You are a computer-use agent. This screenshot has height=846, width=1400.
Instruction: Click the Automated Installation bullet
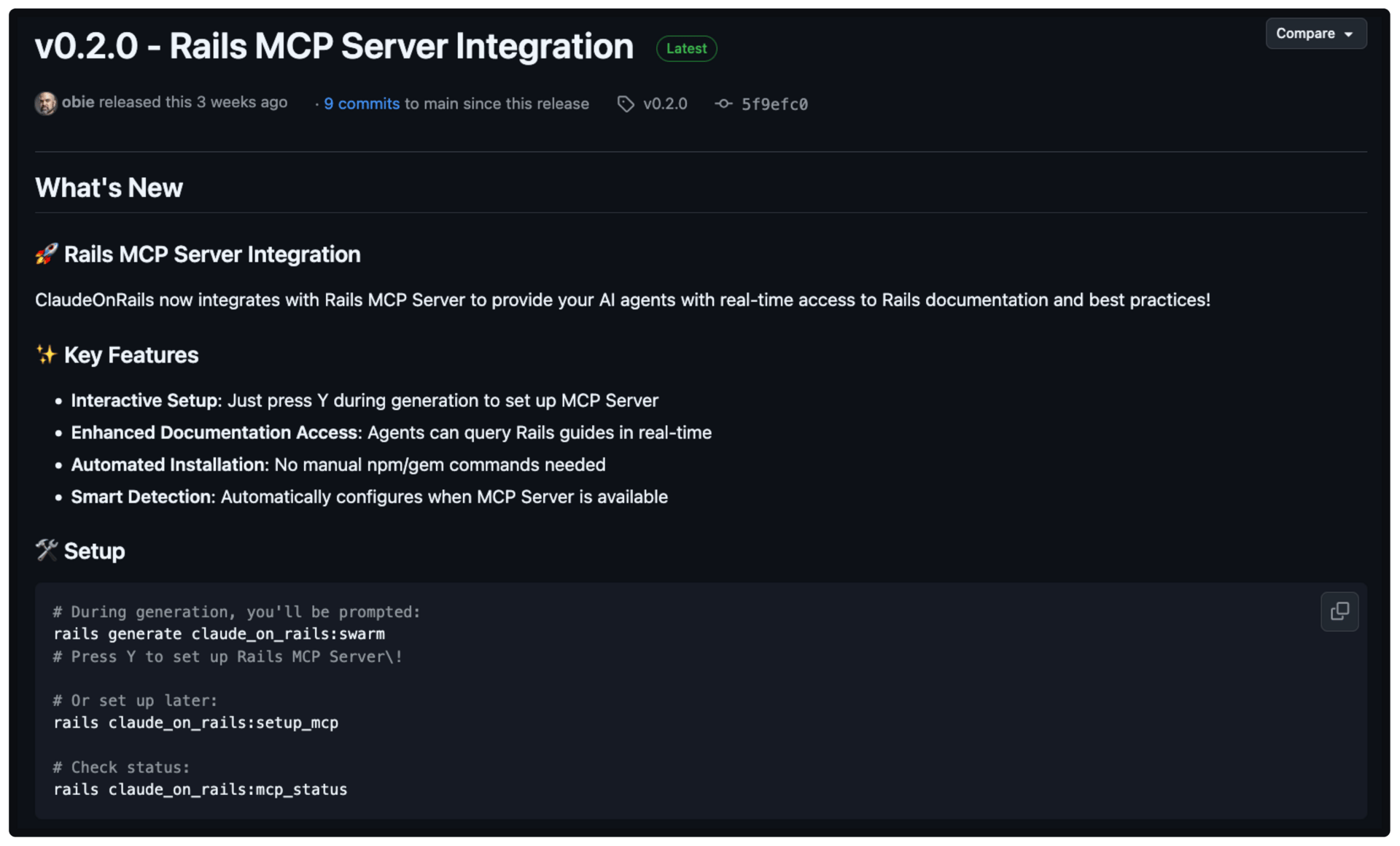pos(338,465)
